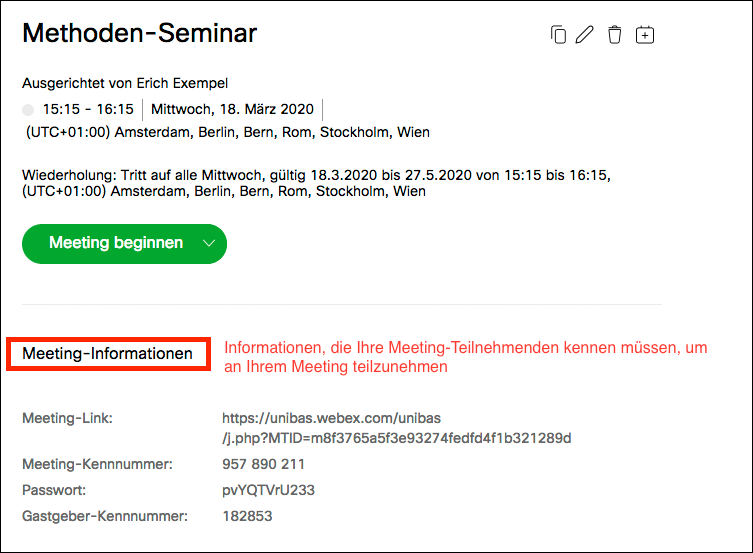The image size is (753, 553).
Task: Click the password value pvYQTVrU233
Action: pyautogui.click(x=269, y=490)
